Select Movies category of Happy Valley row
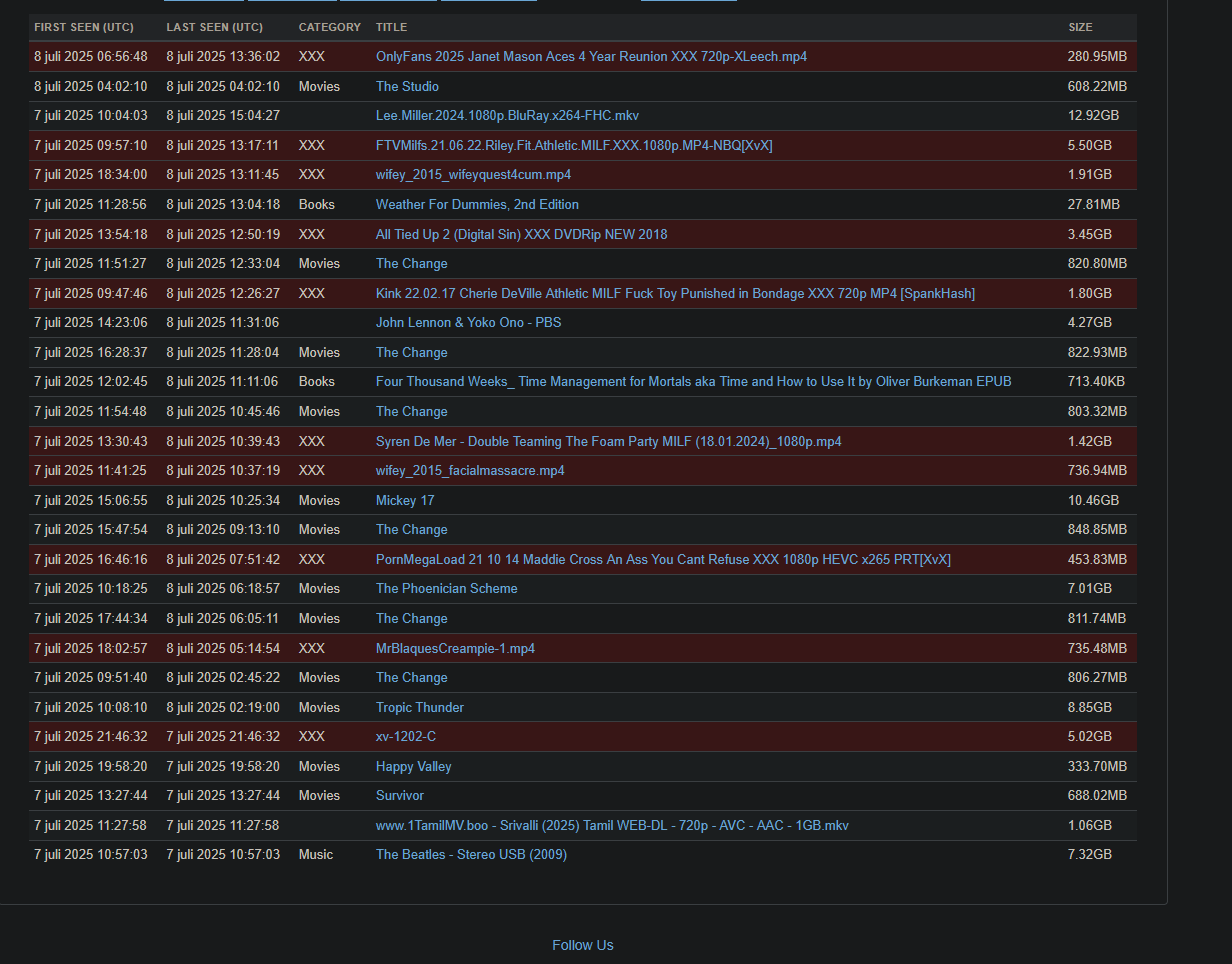 click(319, 767)
